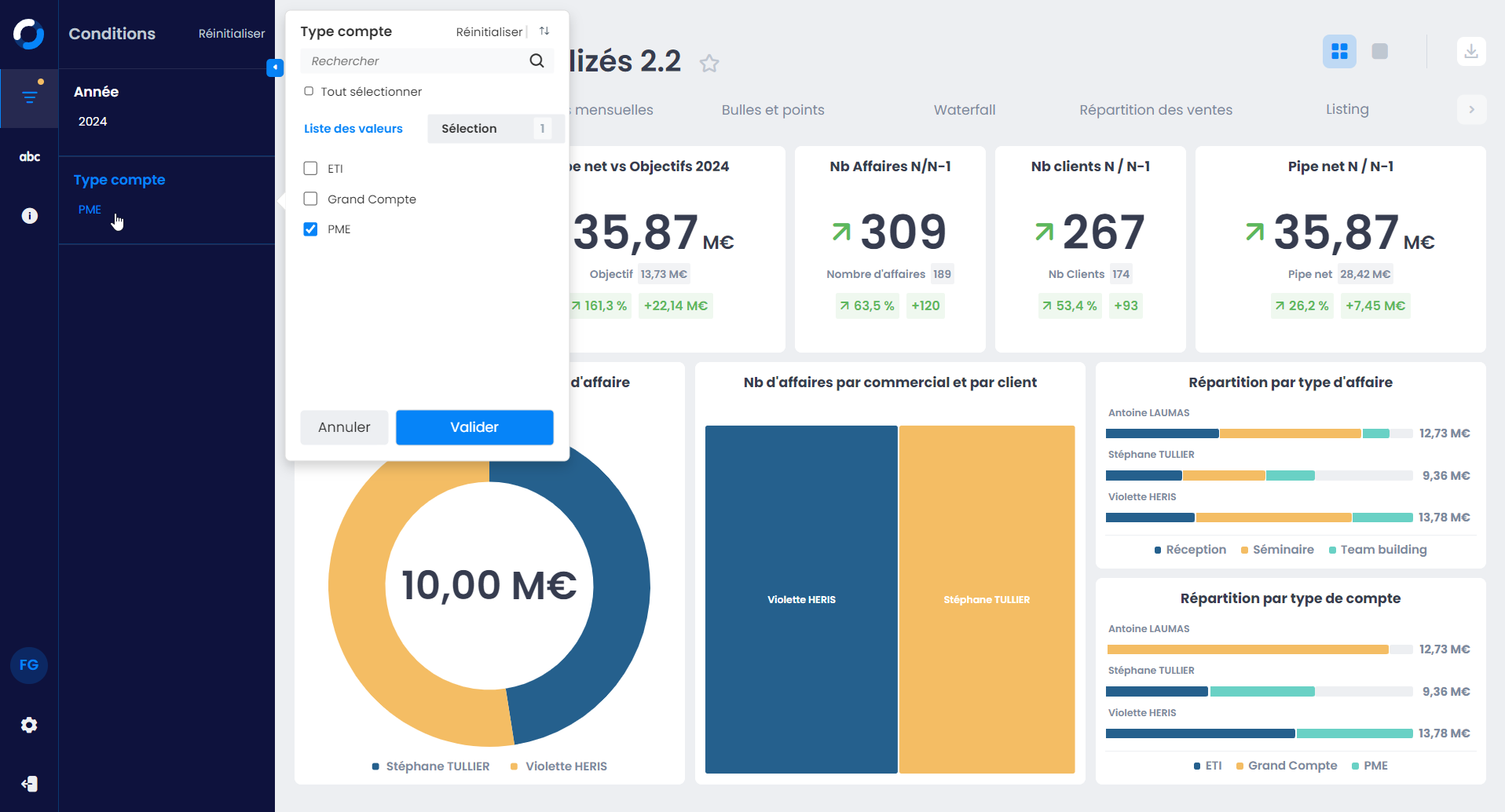
Task: Collapse the Conditions panel arrow
Action: (x=275, y=68)
